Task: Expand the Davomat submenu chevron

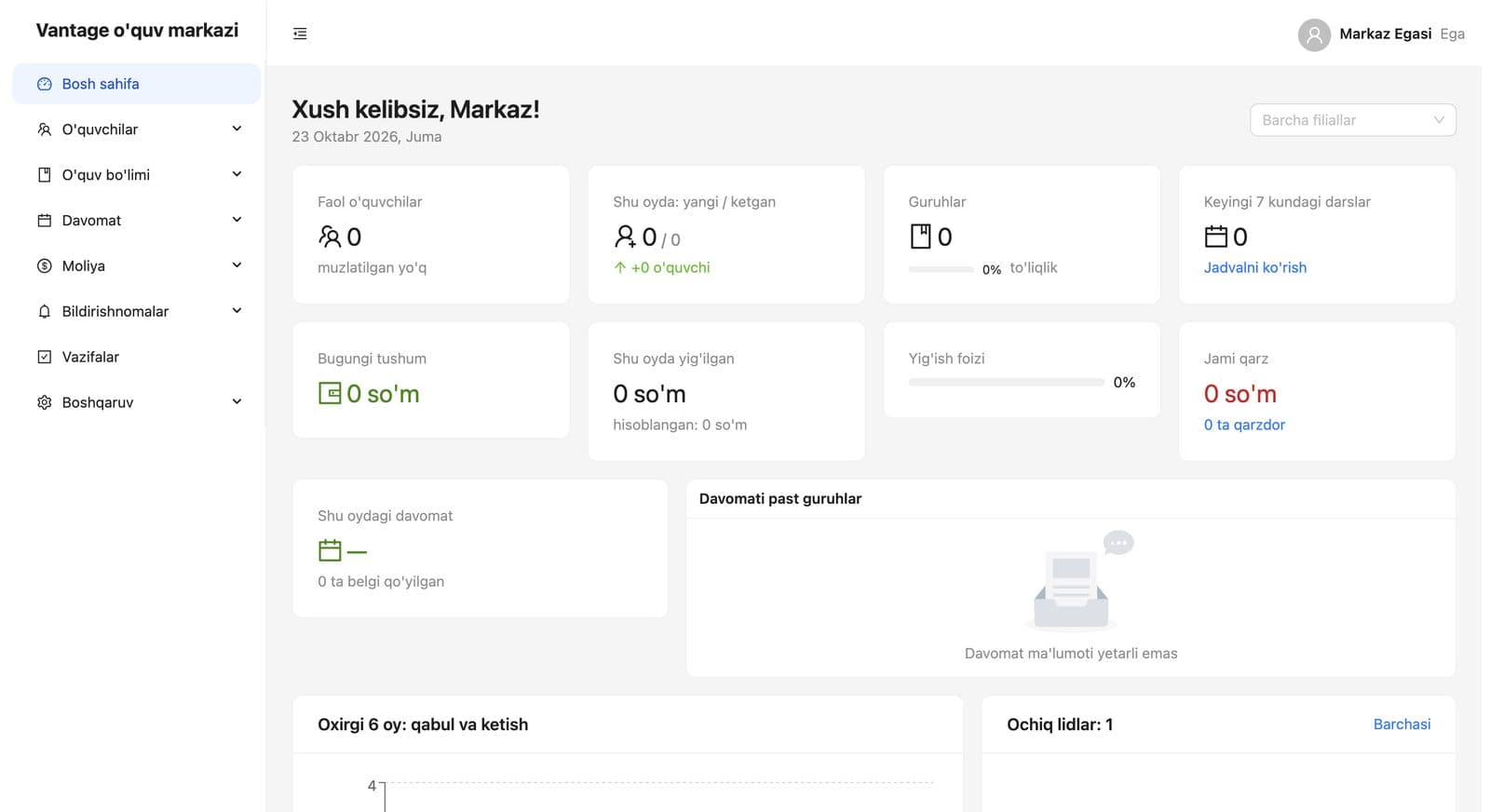Action: [237, 220]
